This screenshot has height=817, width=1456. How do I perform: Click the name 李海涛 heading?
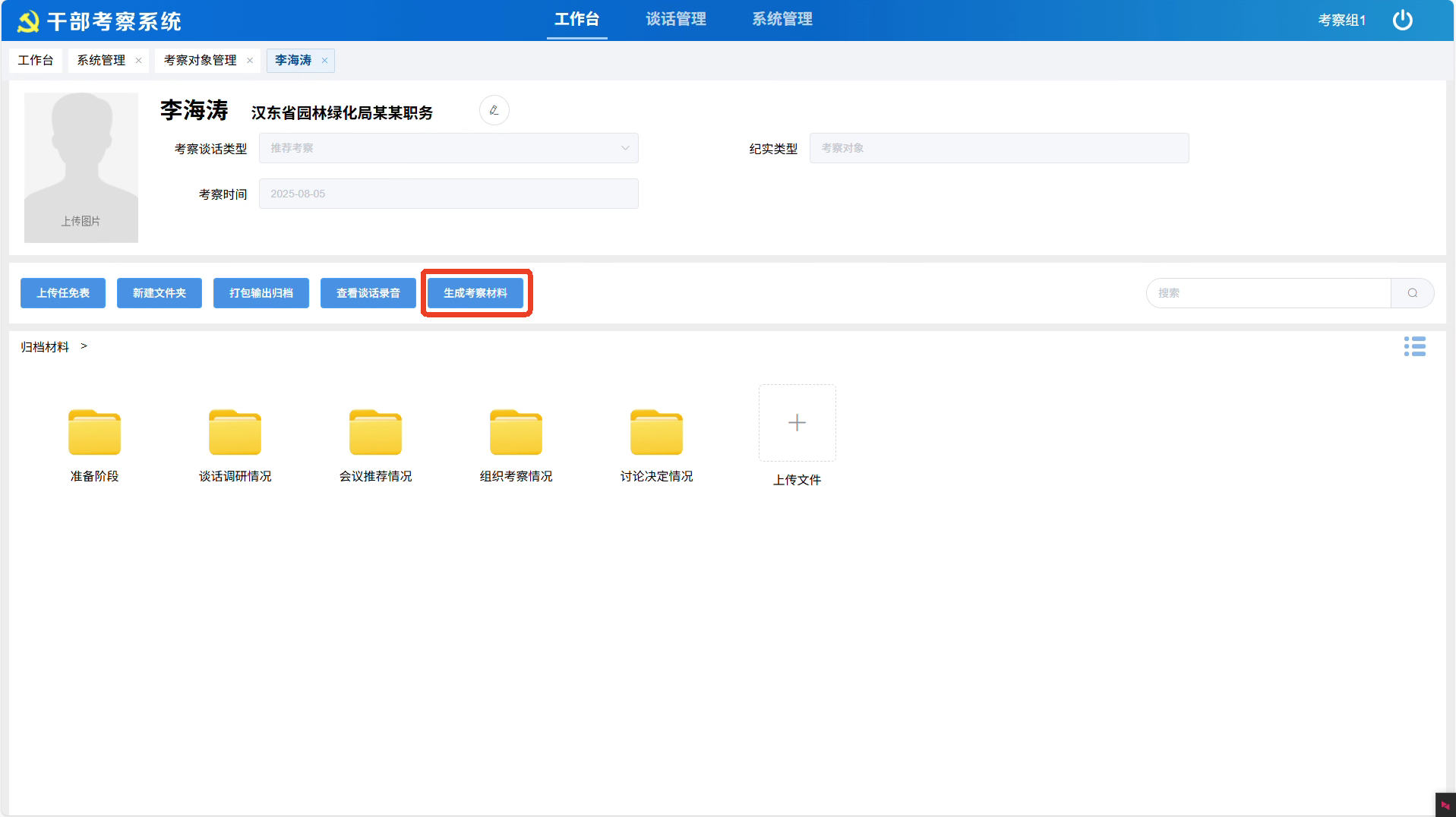[x=194, y=111]
